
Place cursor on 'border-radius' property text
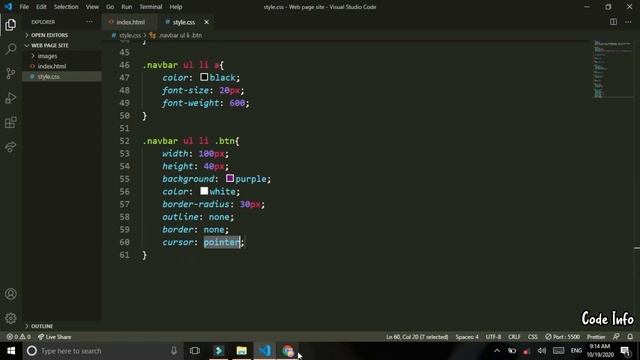pos(196,204)
